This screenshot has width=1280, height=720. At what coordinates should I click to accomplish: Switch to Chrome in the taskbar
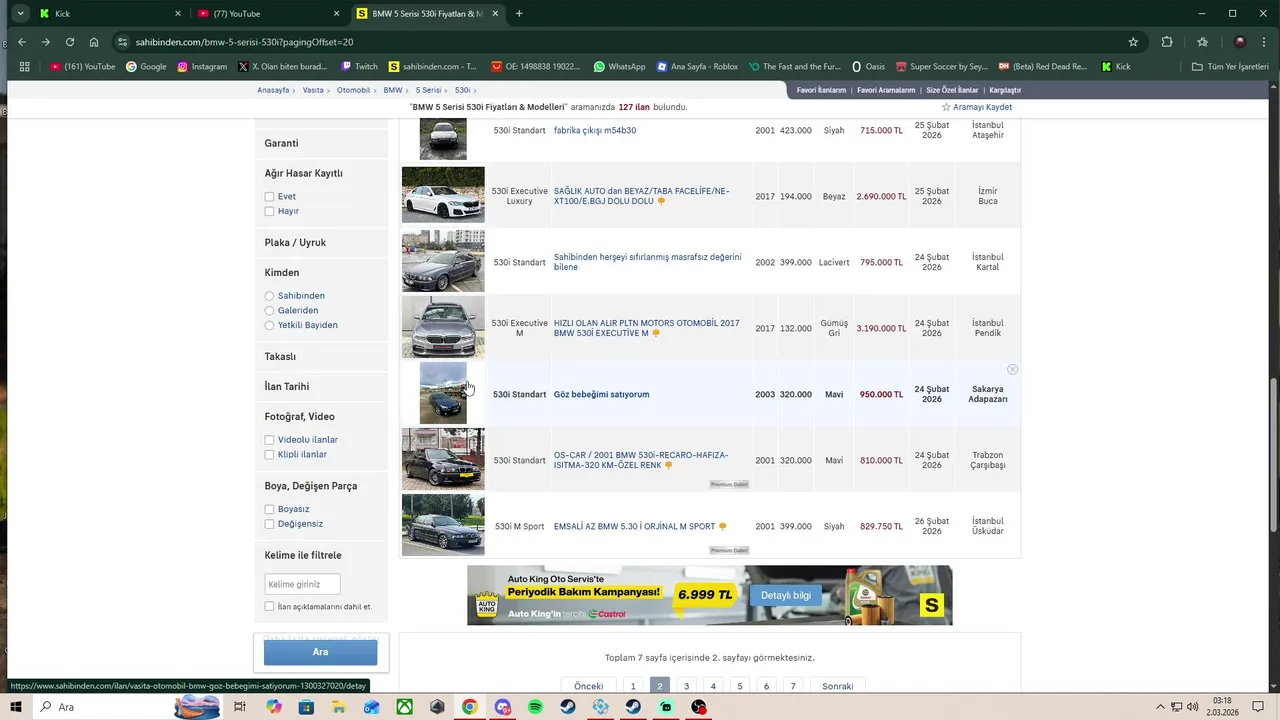coord(469,707)
